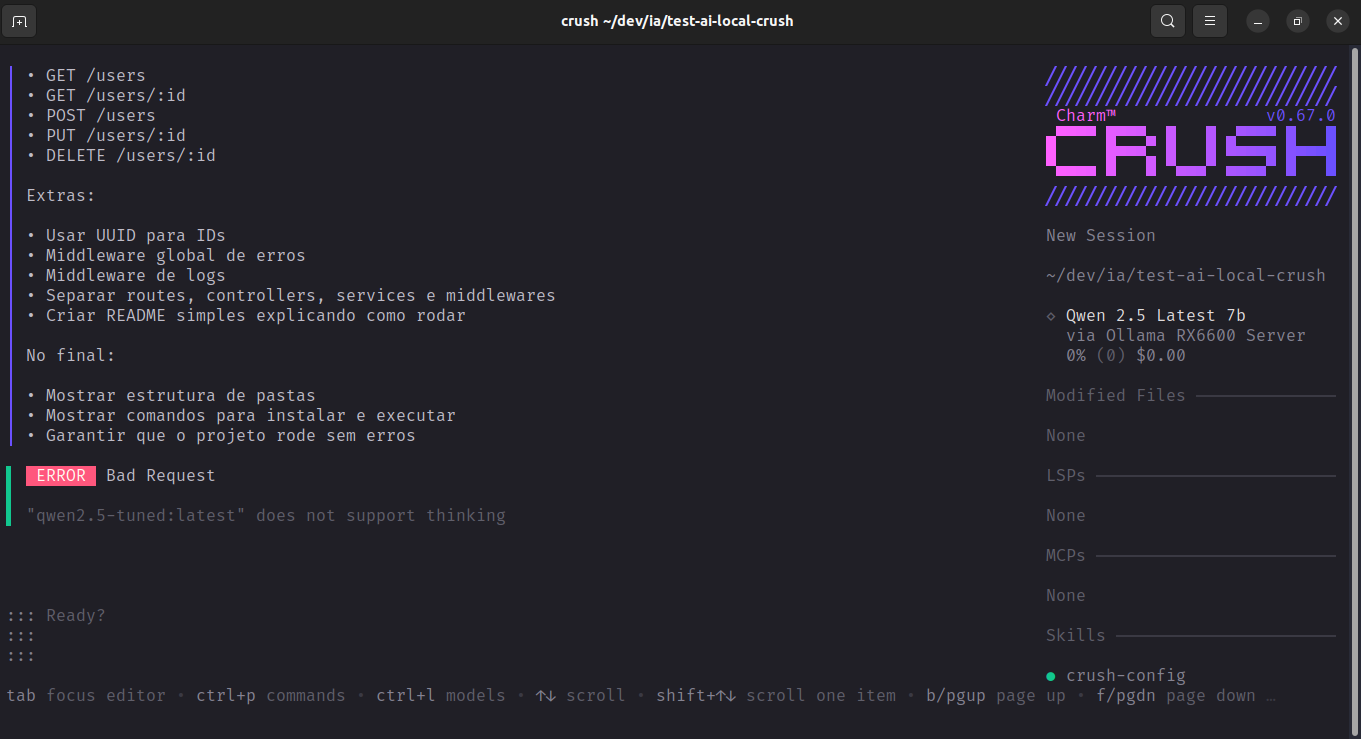1361x739 pixels.
Task: Click the POST /users line
Action: click(x=101, y=116)
